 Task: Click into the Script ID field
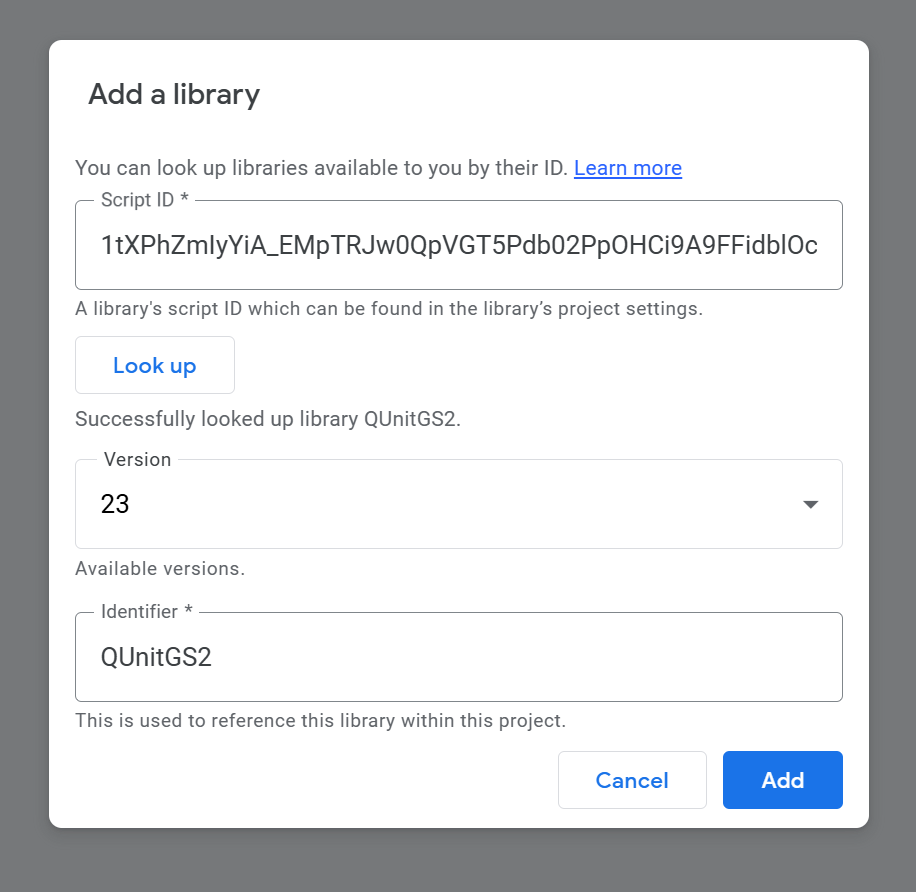point(458,245)
